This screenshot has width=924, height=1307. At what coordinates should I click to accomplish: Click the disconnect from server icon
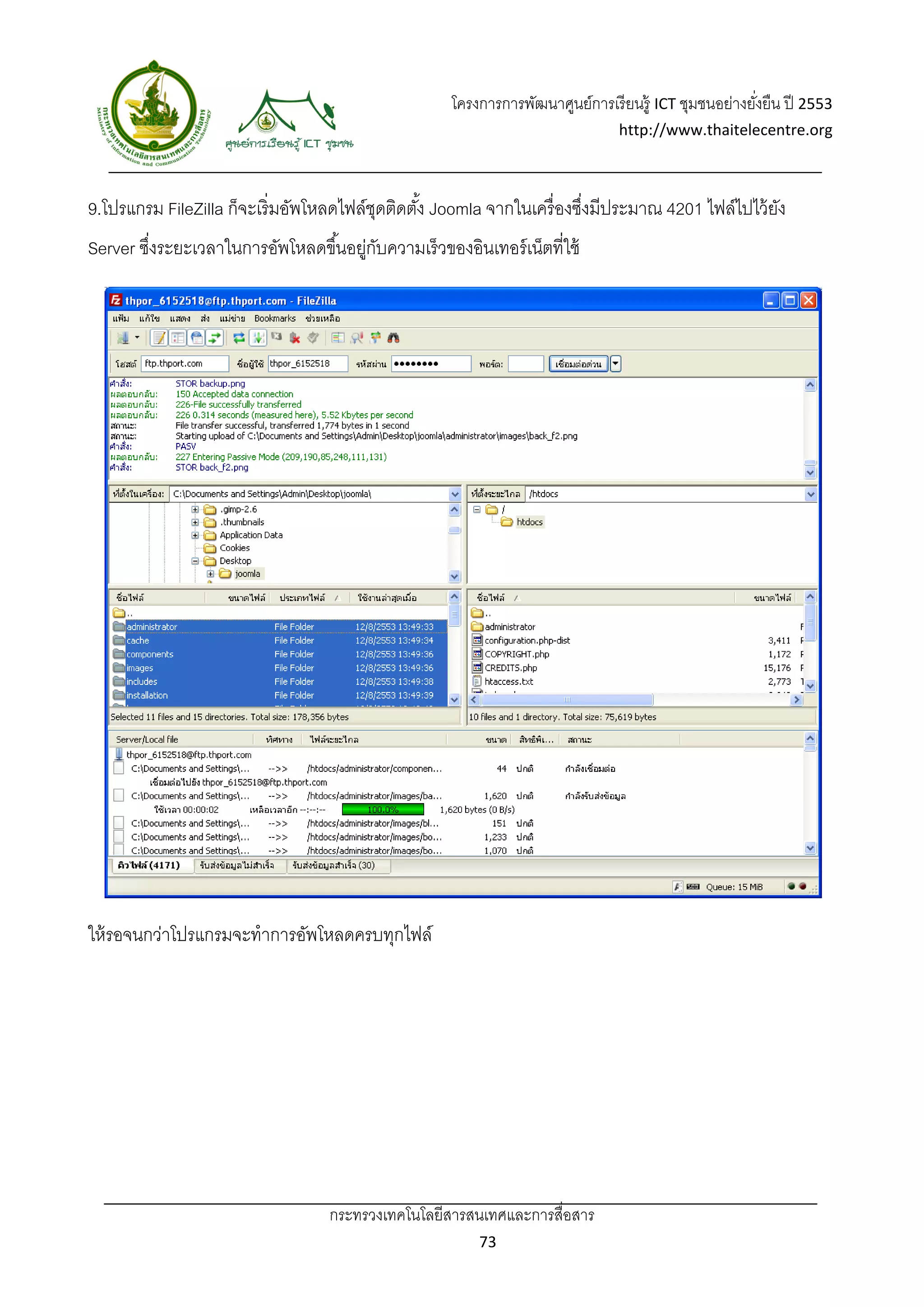click(x=295, y=338)
